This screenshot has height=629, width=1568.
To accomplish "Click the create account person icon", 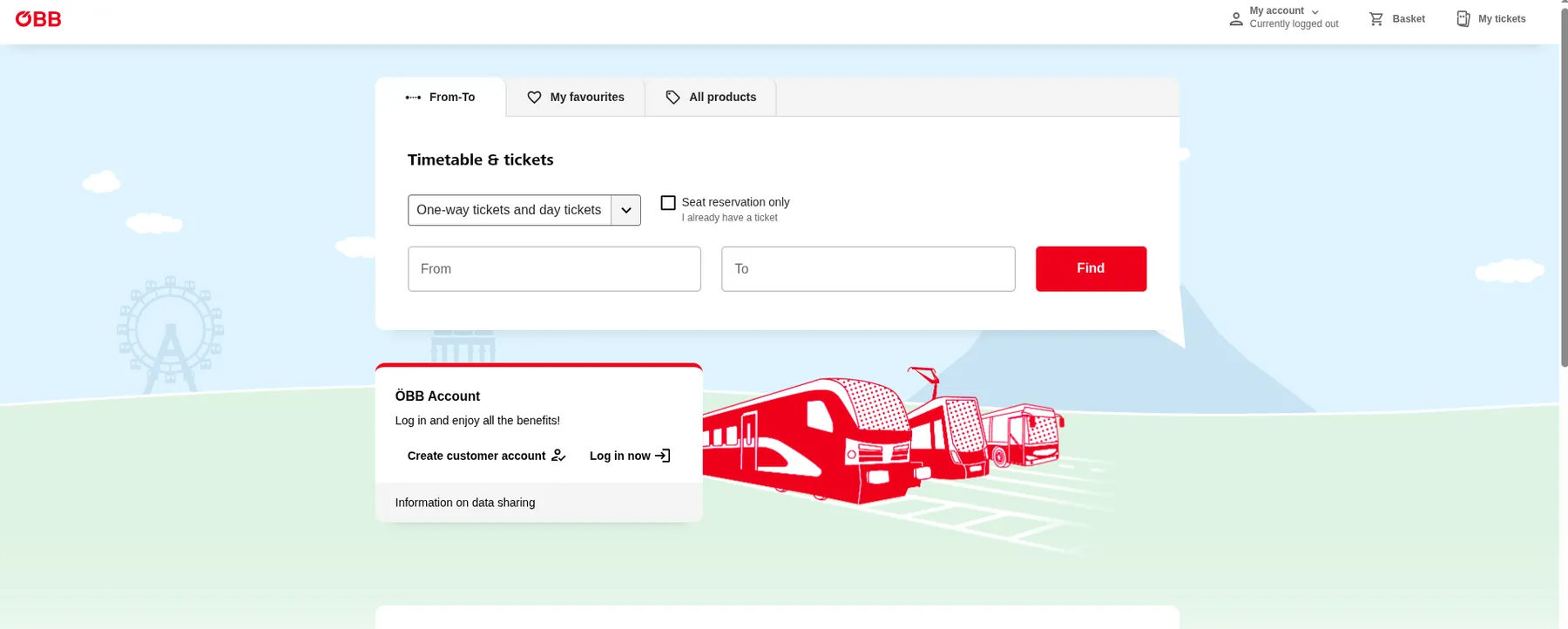I will (x=558, y=456).
